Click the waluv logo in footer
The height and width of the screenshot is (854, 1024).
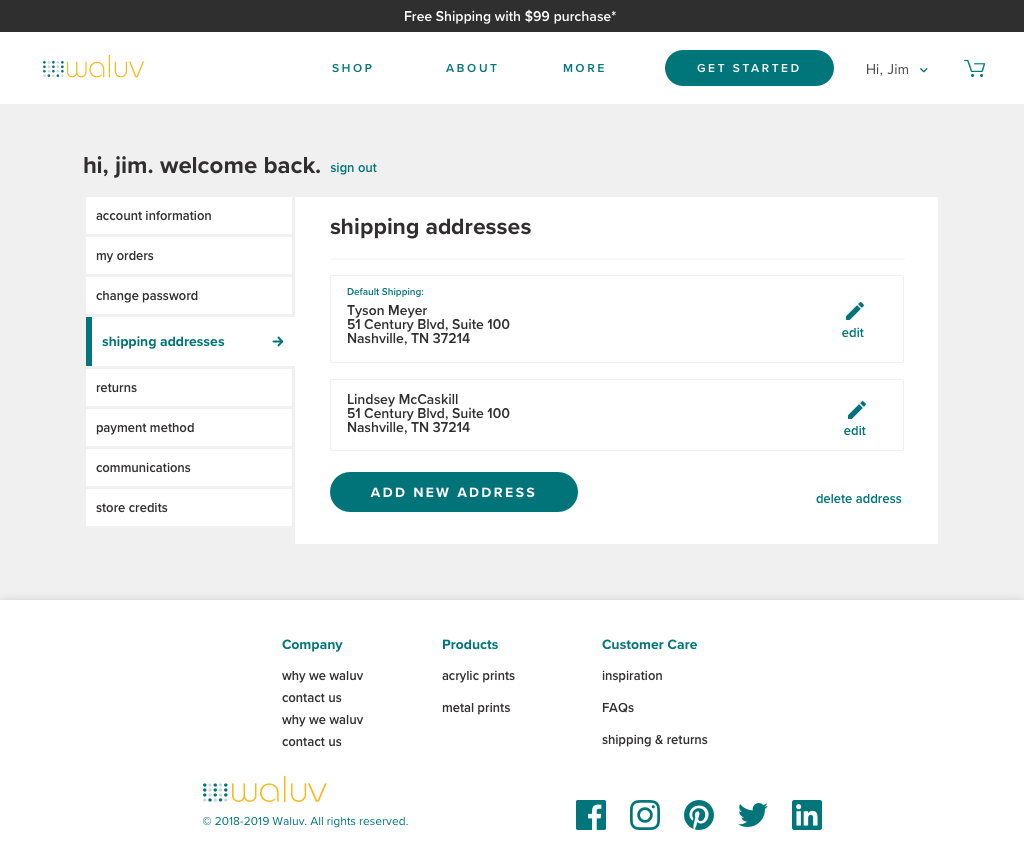pos(264,790)
